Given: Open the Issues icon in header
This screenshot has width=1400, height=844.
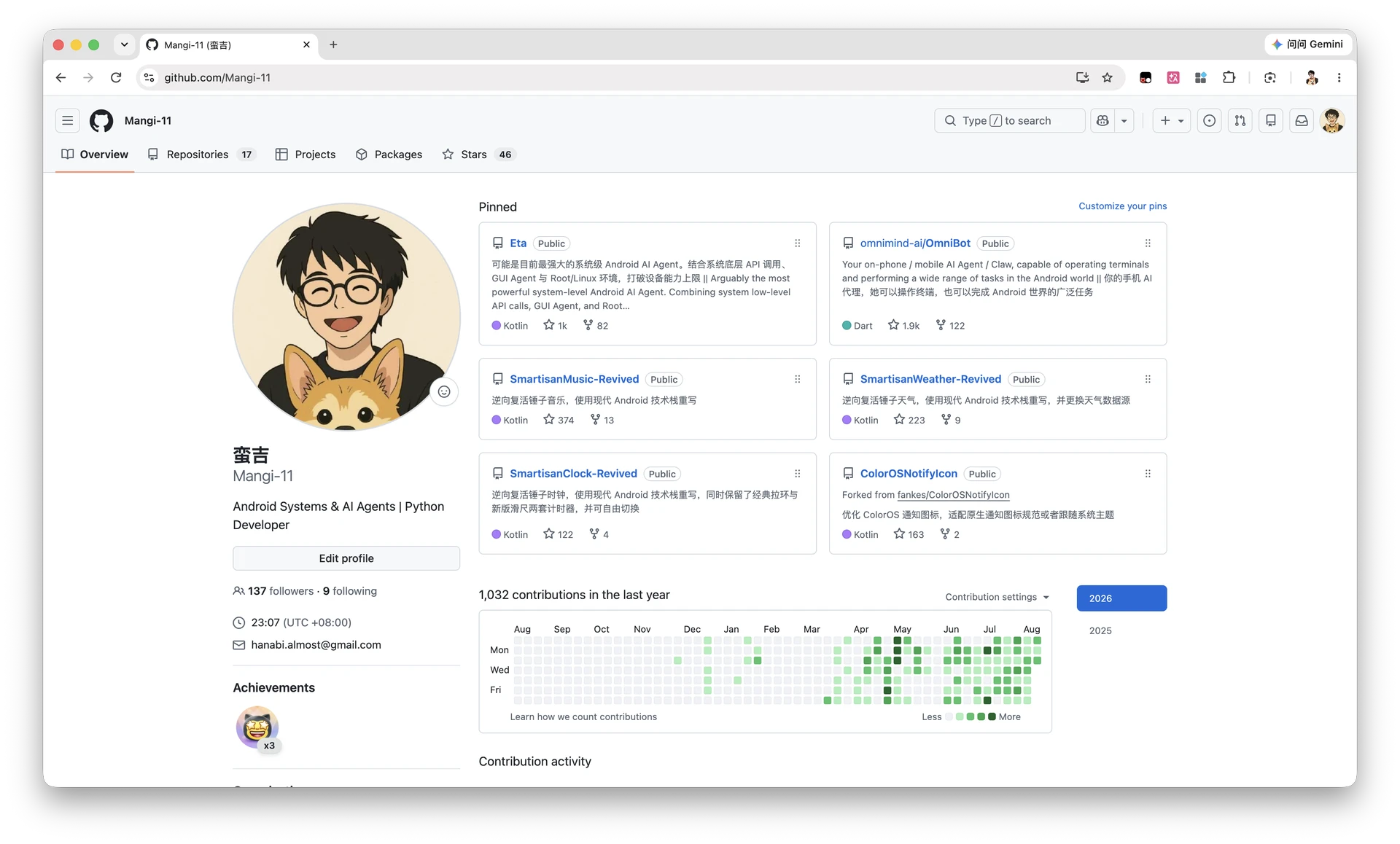Looking at the screenshot, I should pos(1210,121).
